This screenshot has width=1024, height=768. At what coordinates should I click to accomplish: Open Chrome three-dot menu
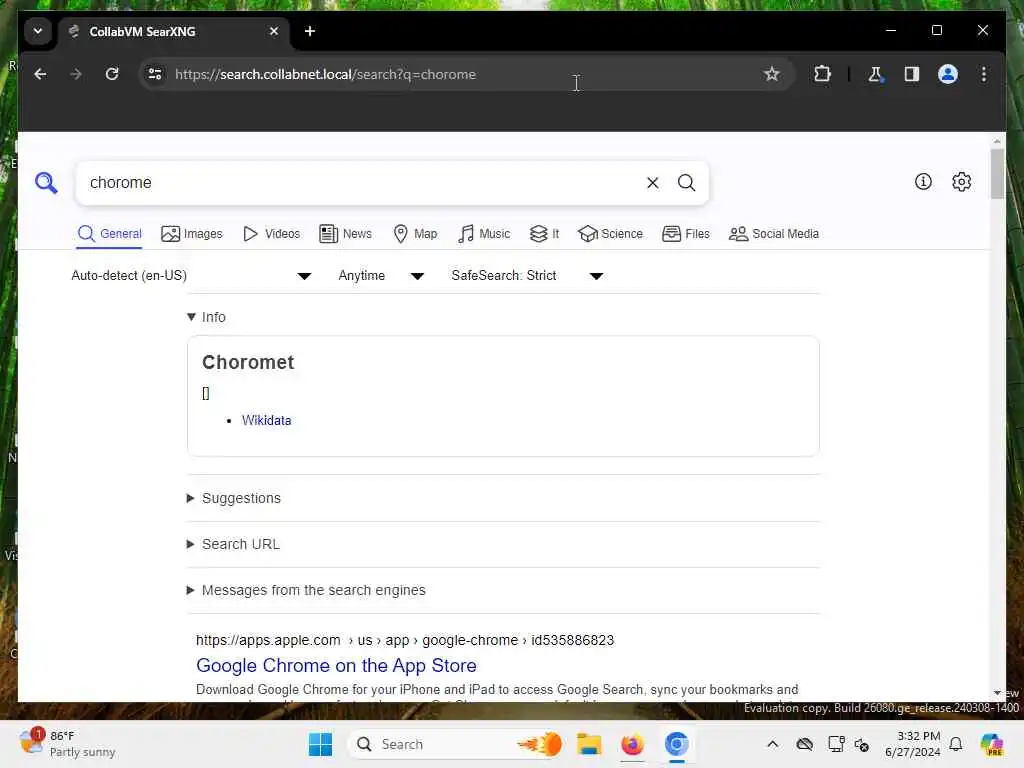pos(984,74)
